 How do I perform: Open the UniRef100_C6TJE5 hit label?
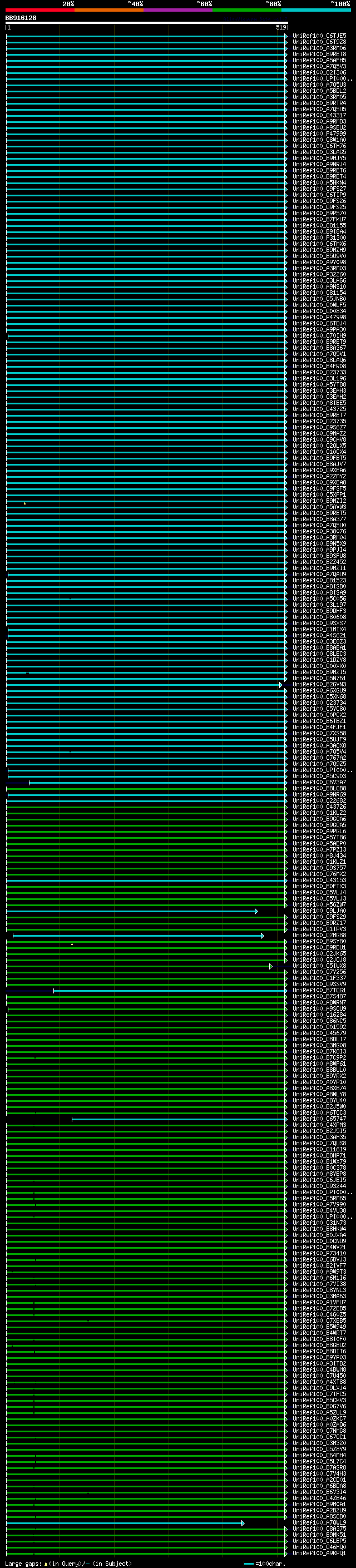click(319, 36)
